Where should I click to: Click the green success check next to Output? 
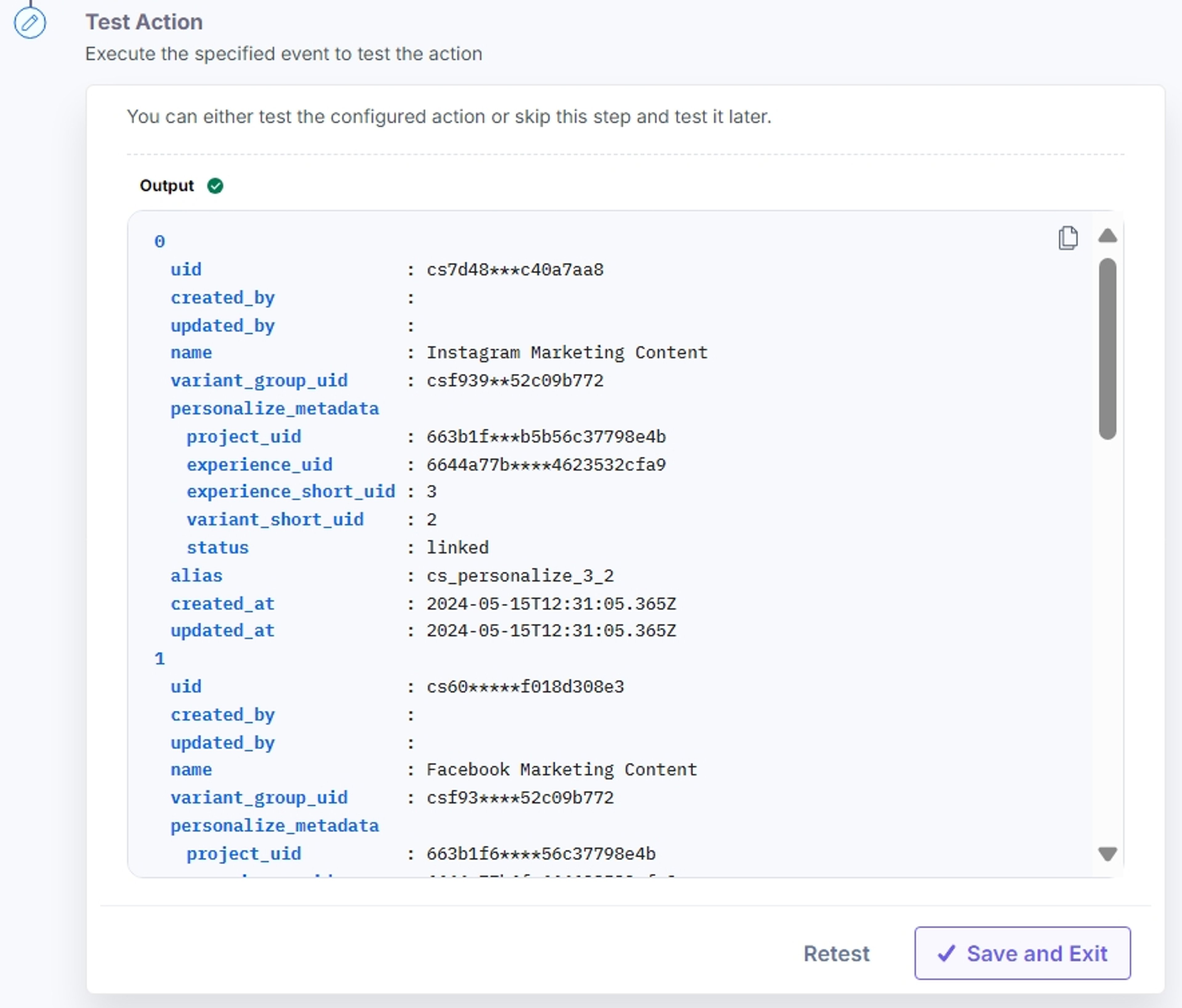(x=215, y=186)
